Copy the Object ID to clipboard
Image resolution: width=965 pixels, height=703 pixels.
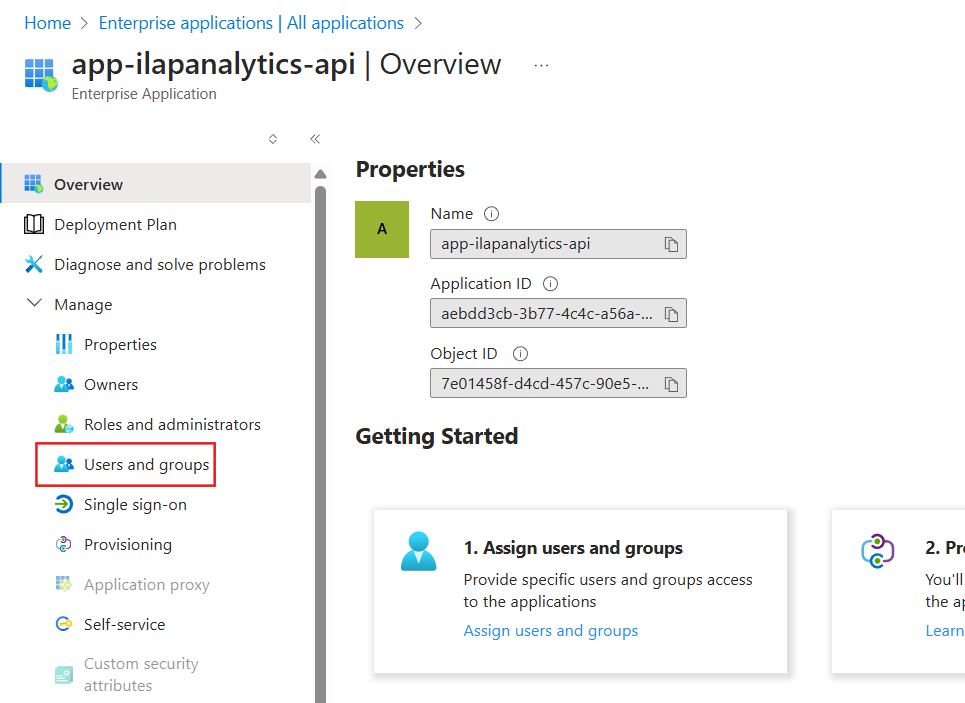pos(671,384)
